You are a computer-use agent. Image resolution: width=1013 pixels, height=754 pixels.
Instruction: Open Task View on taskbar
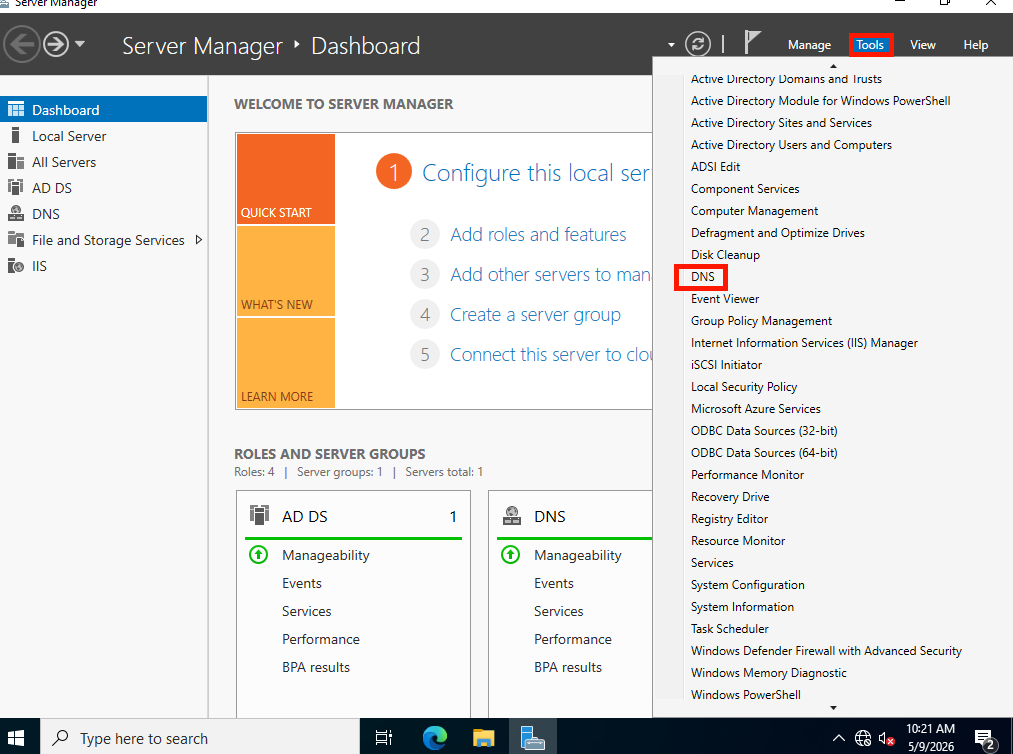click(384, 737)
